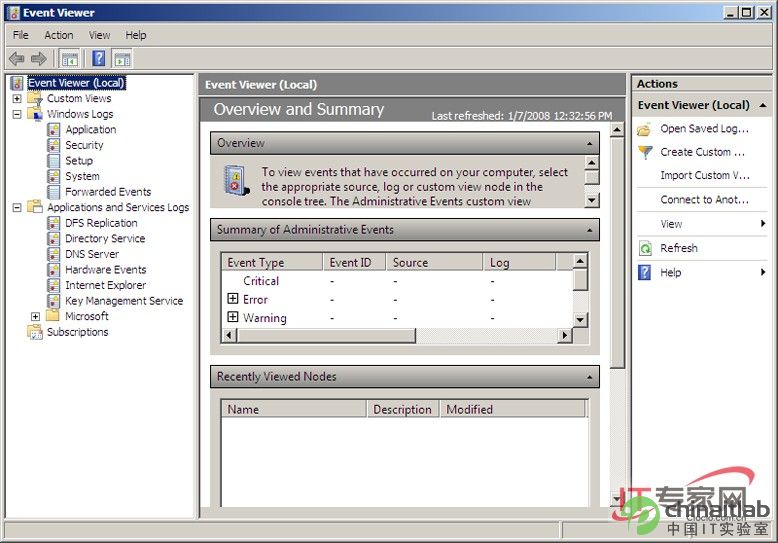Select the Security log in tree
This screenshot has width=778, height=543.
[x=84, y=145]
